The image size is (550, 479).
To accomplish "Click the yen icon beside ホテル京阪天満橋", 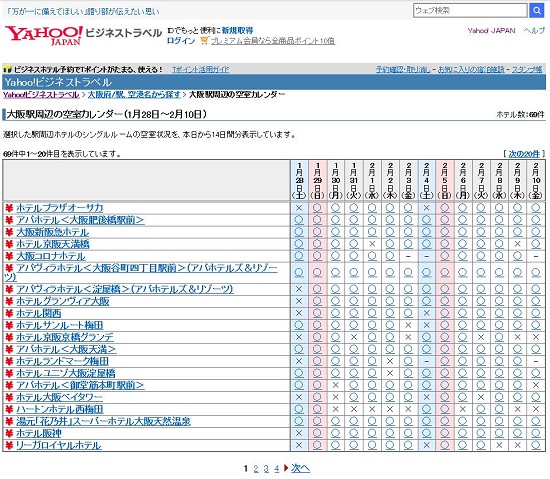I will [9, 244].
